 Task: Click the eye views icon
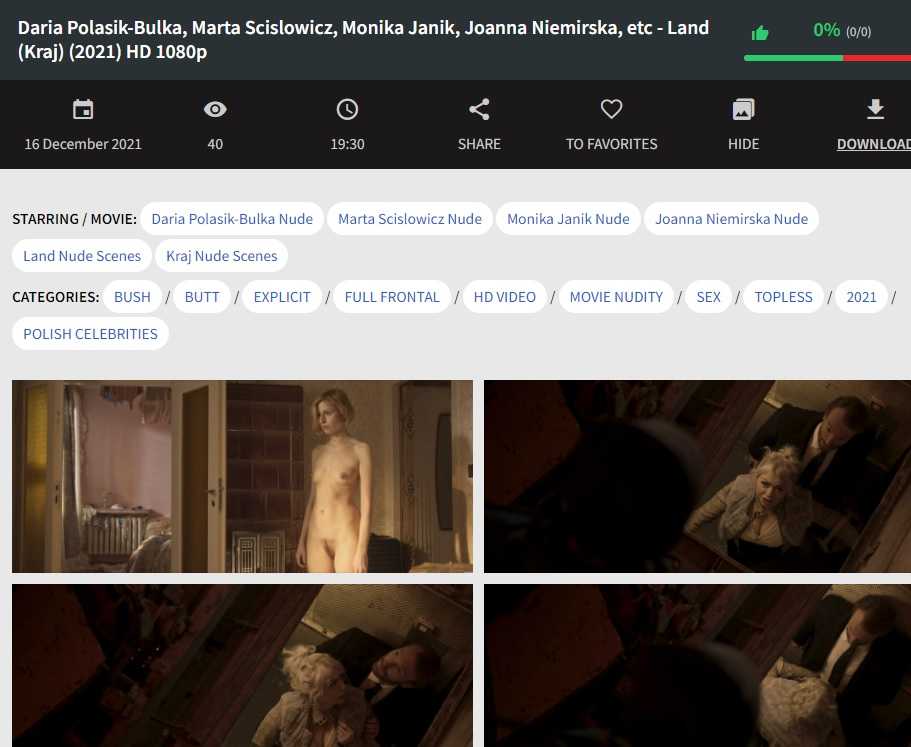tap(215, 110)
